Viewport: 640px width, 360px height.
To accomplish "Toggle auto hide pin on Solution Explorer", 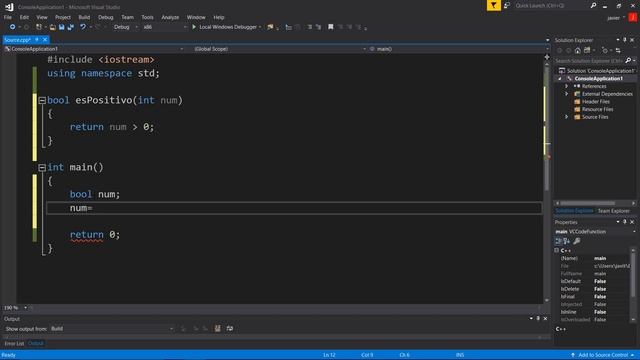I will pos(624,40).
